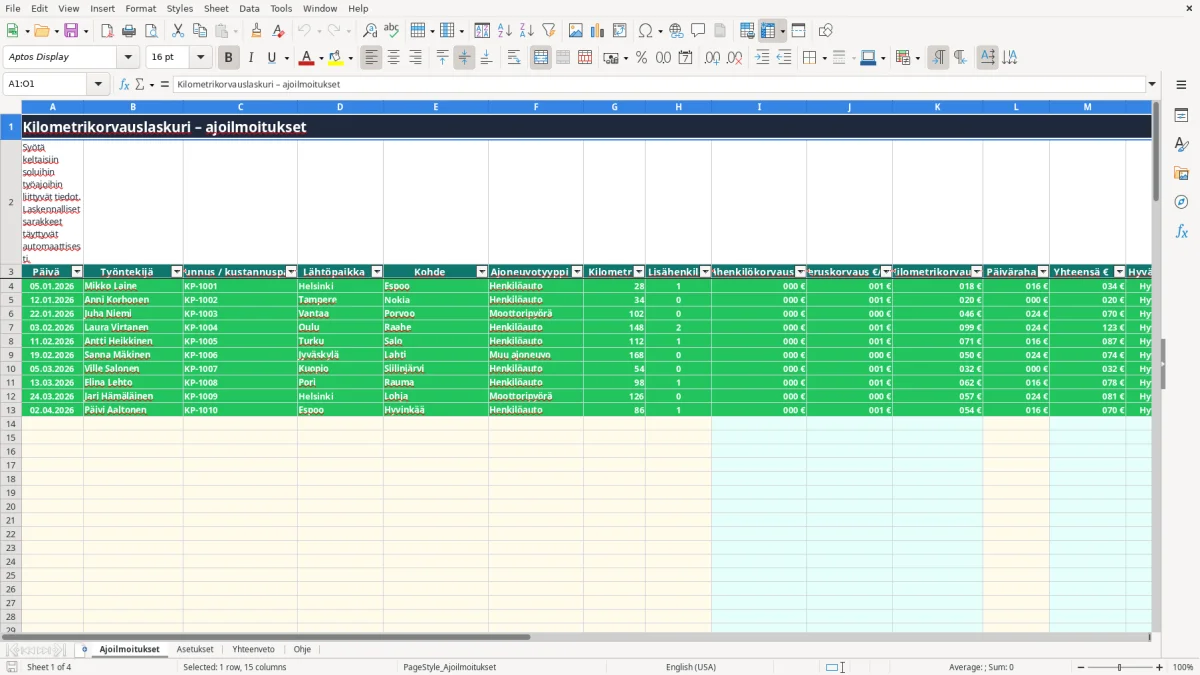Image resolution: width=1200 pixels, height=675 pixels.
Task: Switch to the Asetukset sheet tab
Action: [195, 650]
